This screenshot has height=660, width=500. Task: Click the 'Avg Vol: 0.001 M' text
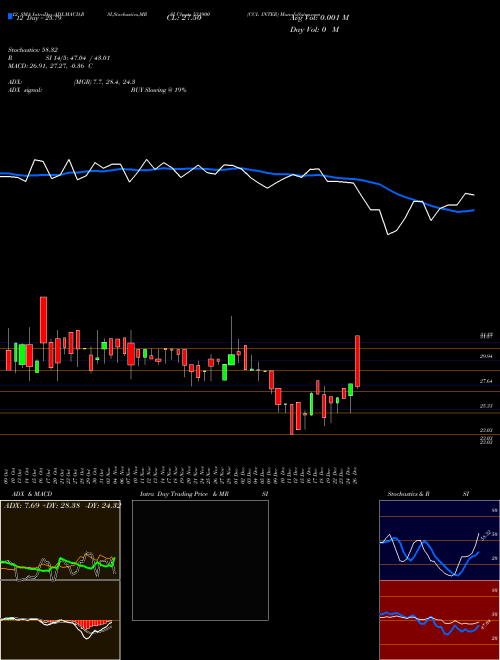[319, 18]
